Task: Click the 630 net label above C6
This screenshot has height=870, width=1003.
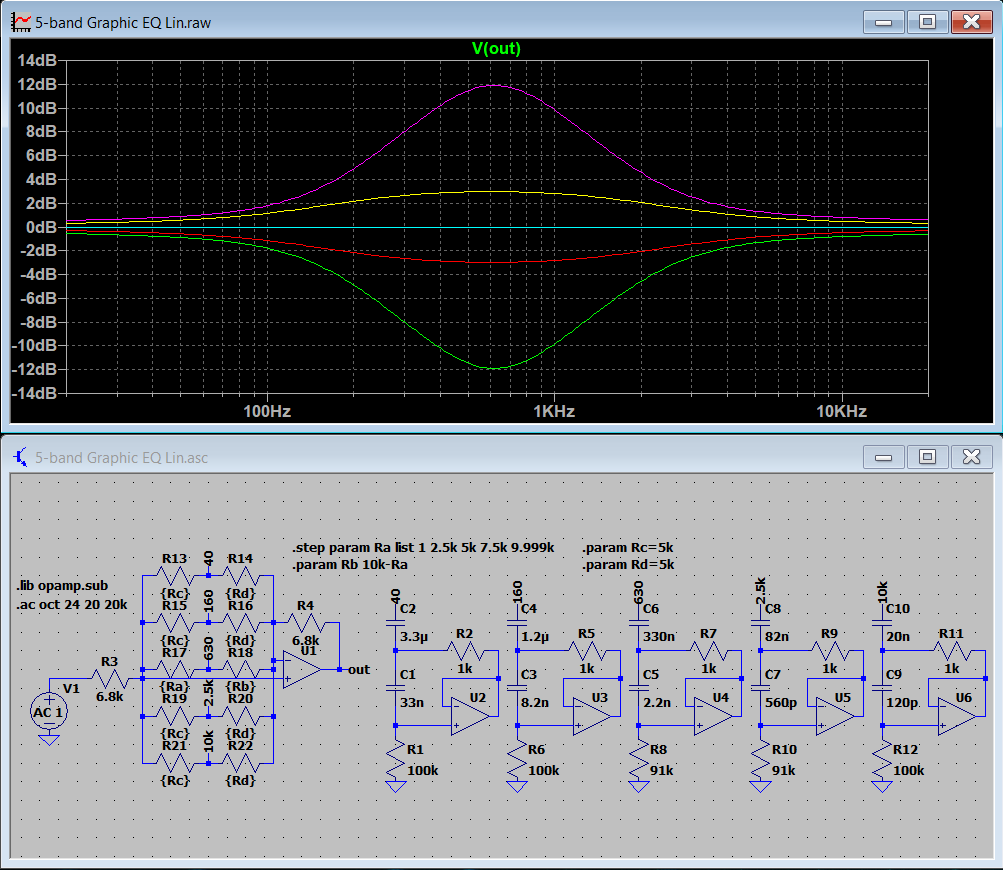Action: tap(638, 593)
